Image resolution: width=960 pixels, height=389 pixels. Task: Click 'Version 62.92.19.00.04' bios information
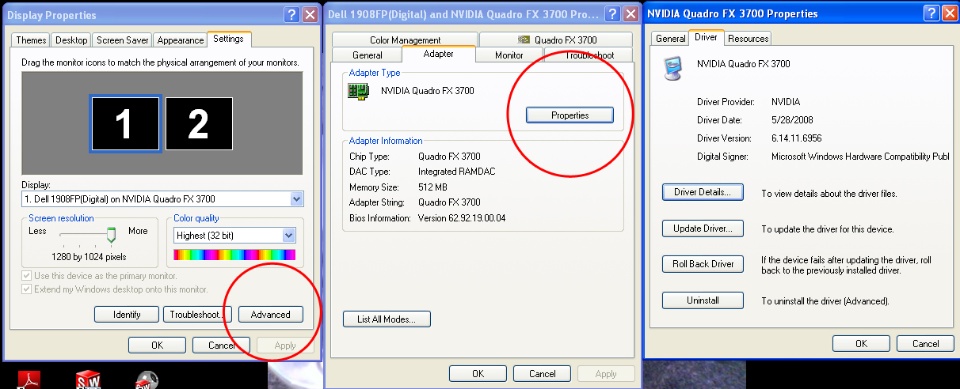[462, 217]
